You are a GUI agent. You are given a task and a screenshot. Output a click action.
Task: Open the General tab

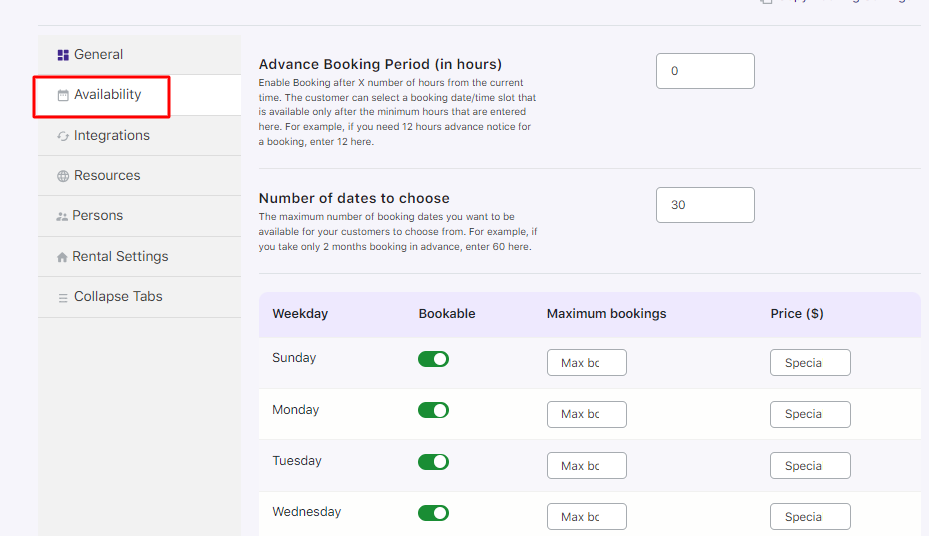click(x=139, y=54)
